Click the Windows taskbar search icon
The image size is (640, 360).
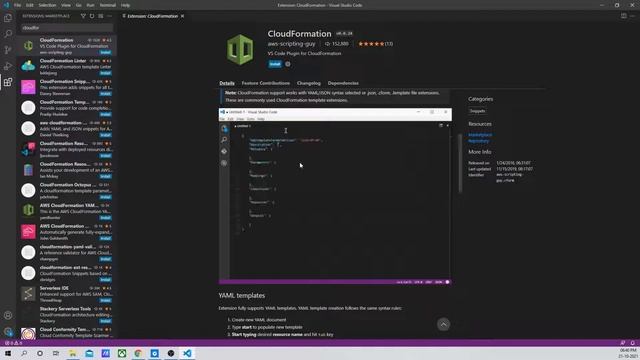click(24, 353)
